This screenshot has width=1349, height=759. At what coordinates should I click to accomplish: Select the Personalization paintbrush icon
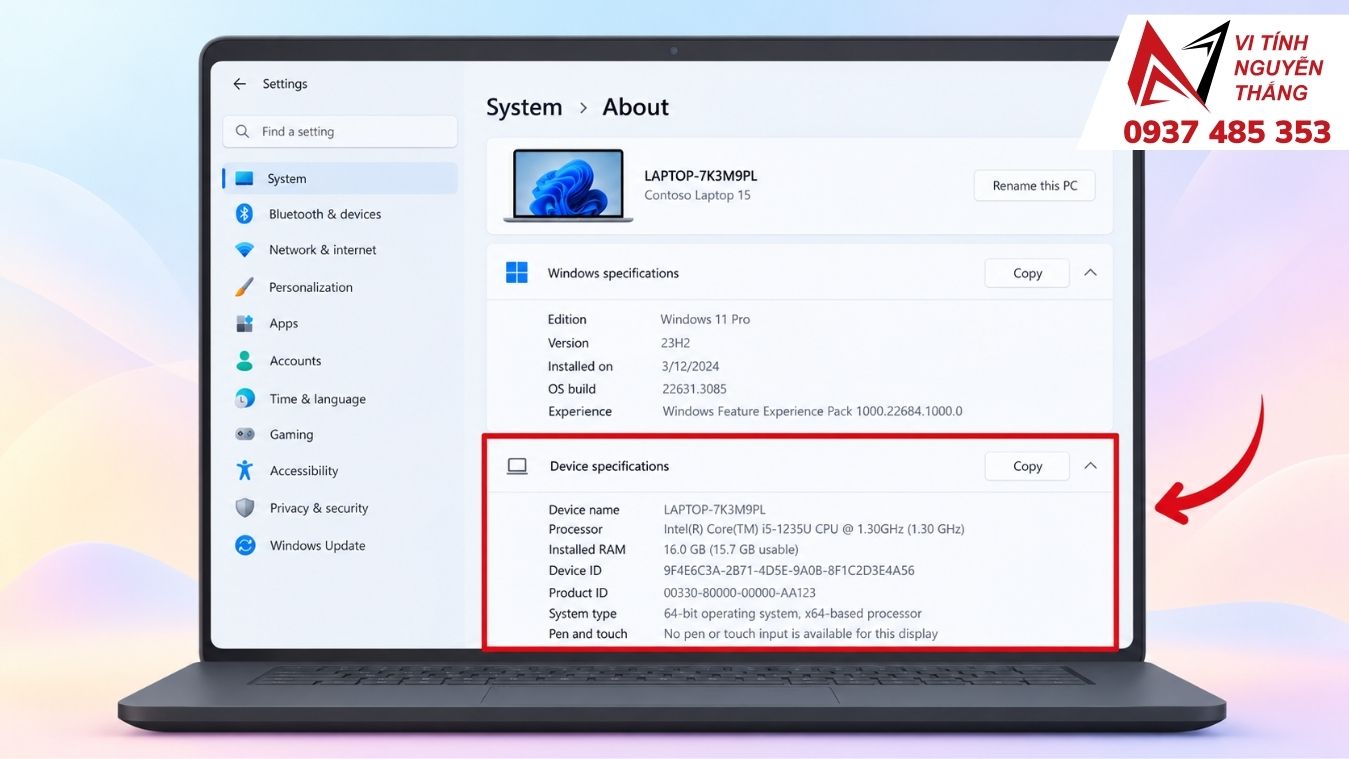(244, 287)
